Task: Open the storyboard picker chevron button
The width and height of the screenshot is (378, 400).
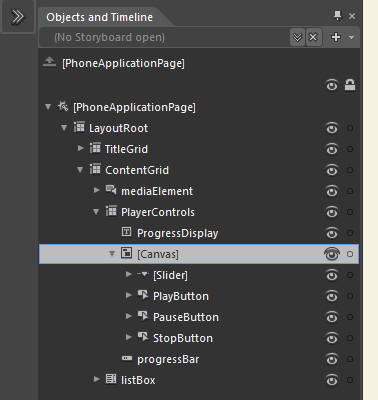Action: (297, 37)
